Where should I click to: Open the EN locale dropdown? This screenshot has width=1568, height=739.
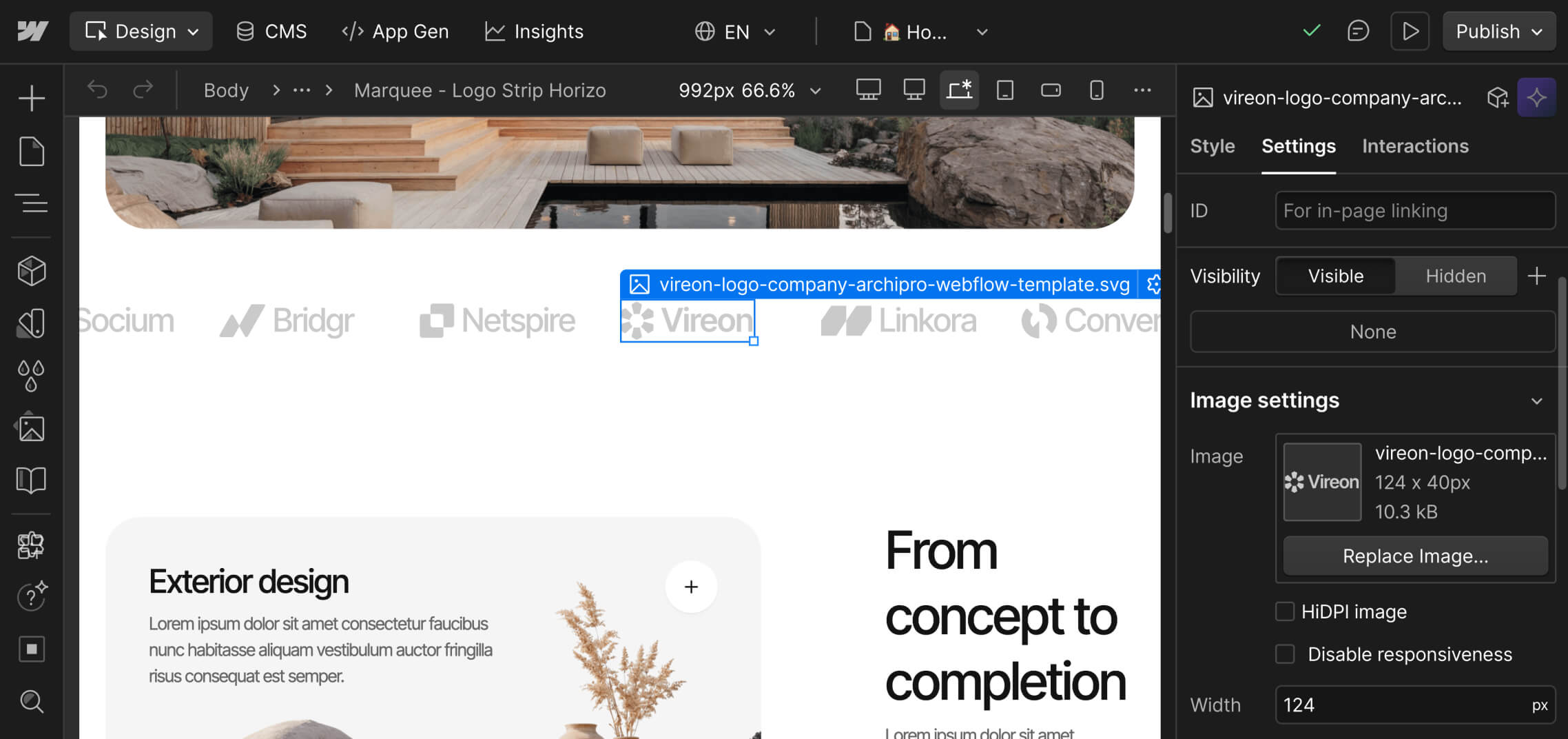[x=734, y=31]
